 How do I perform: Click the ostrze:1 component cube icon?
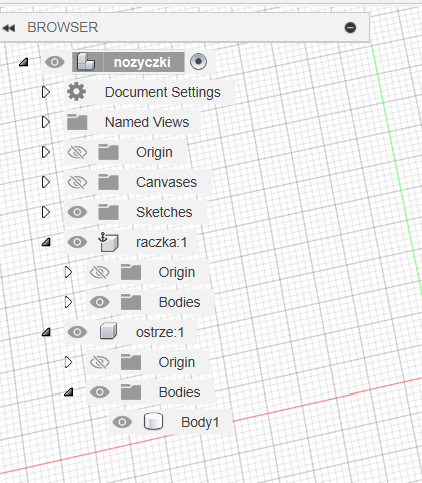pos(109,332)
